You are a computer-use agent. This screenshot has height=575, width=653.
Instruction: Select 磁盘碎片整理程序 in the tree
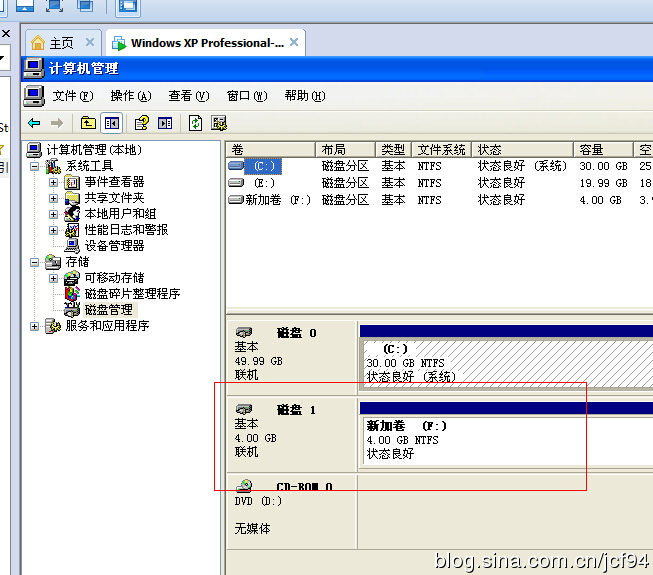(x=132, y=294)
